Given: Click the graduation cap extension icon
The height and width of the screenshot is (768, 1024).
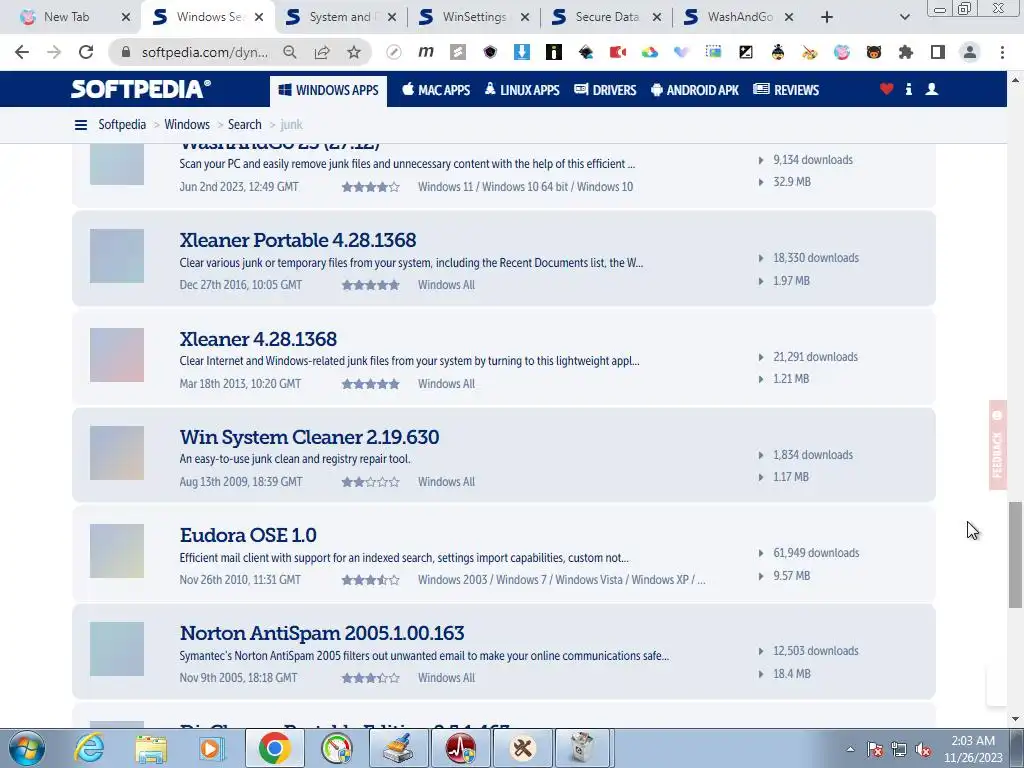Looking at the screenshot, I should tap(586, 52).
